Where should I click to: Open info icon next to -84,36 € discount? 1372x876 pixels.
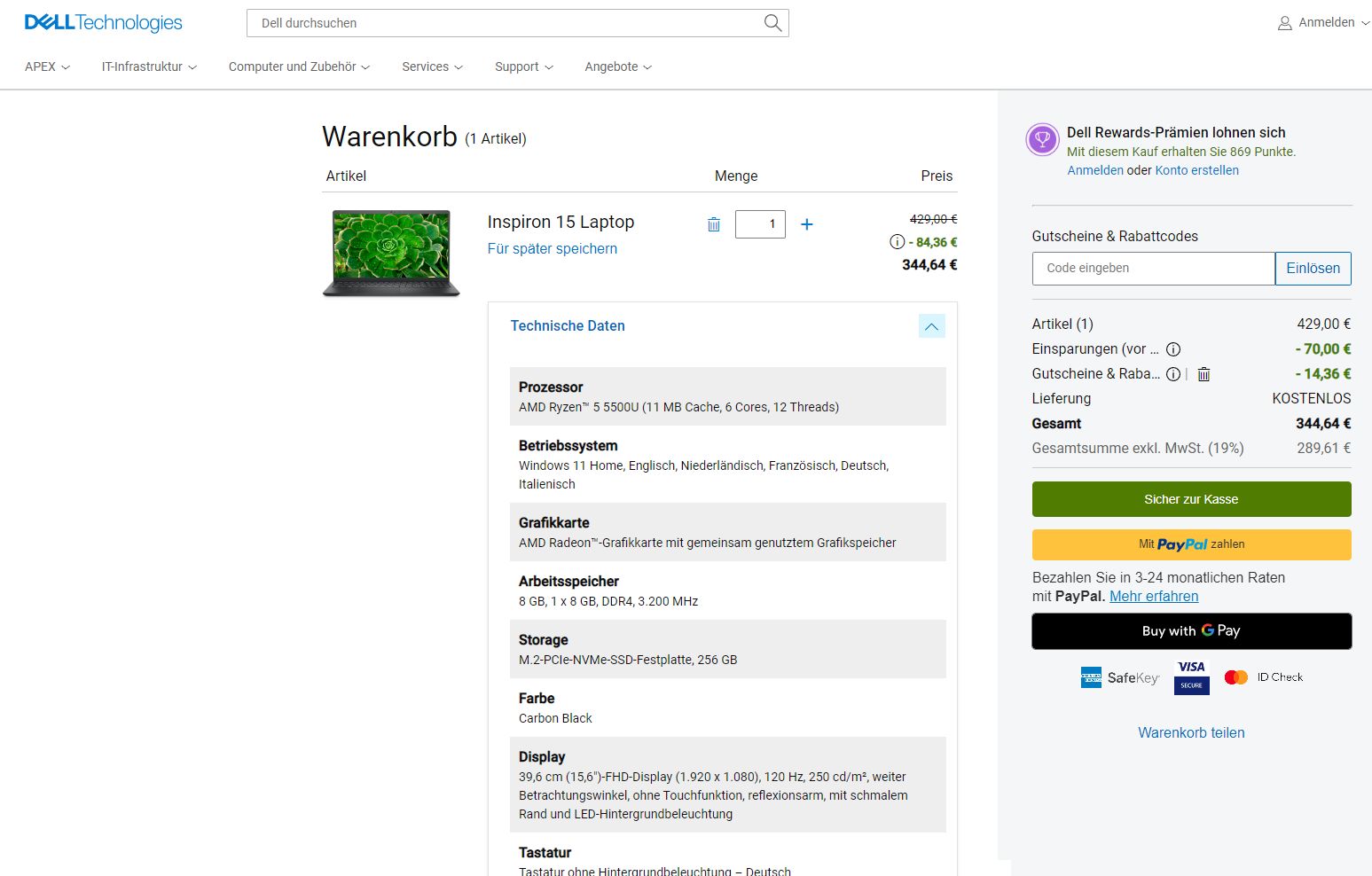(897, 242)
